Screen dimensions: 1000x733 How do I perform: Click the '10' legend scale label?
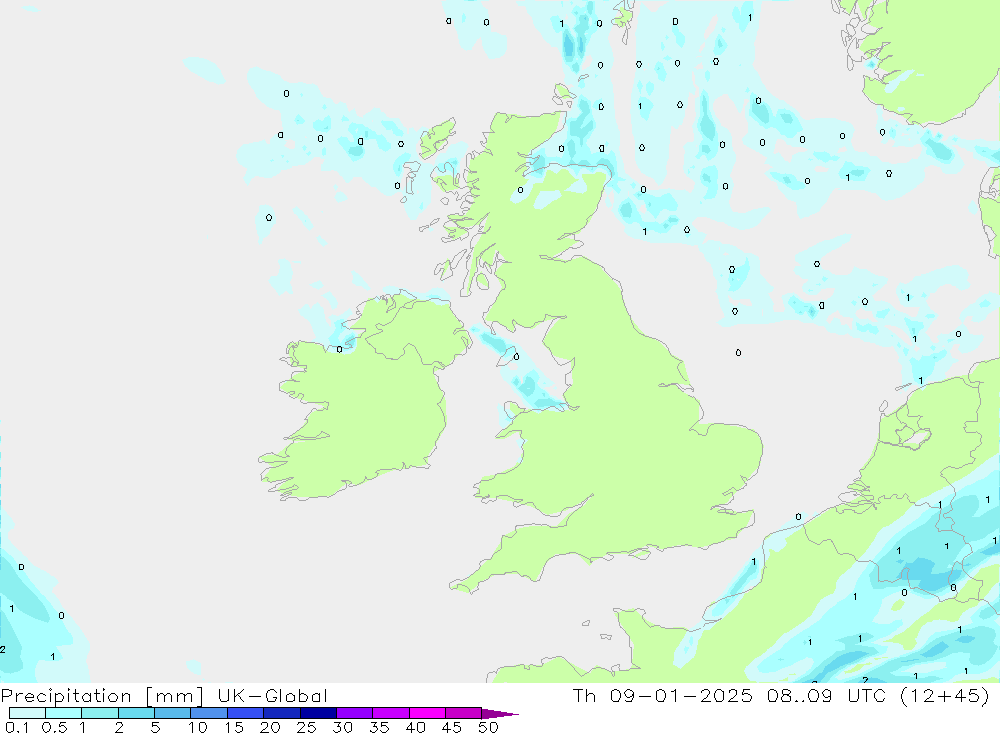point(198,727)
